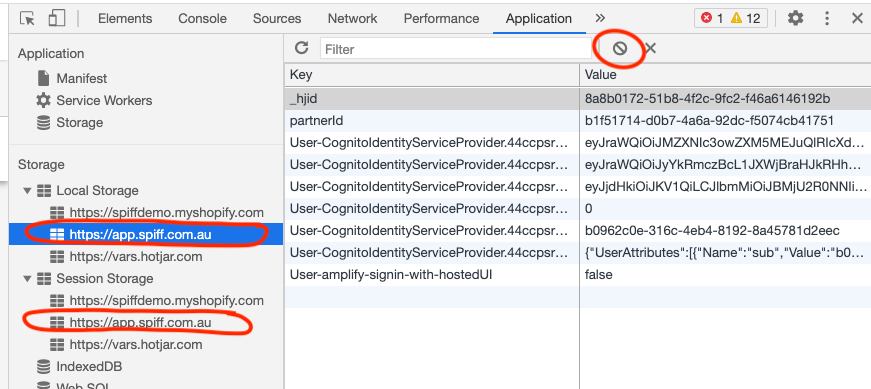Image resolution: width=871 pixels, height=389 pixels.
Task: Select vars.hotjar.com under Local Storage
Action: click(136, 257)
